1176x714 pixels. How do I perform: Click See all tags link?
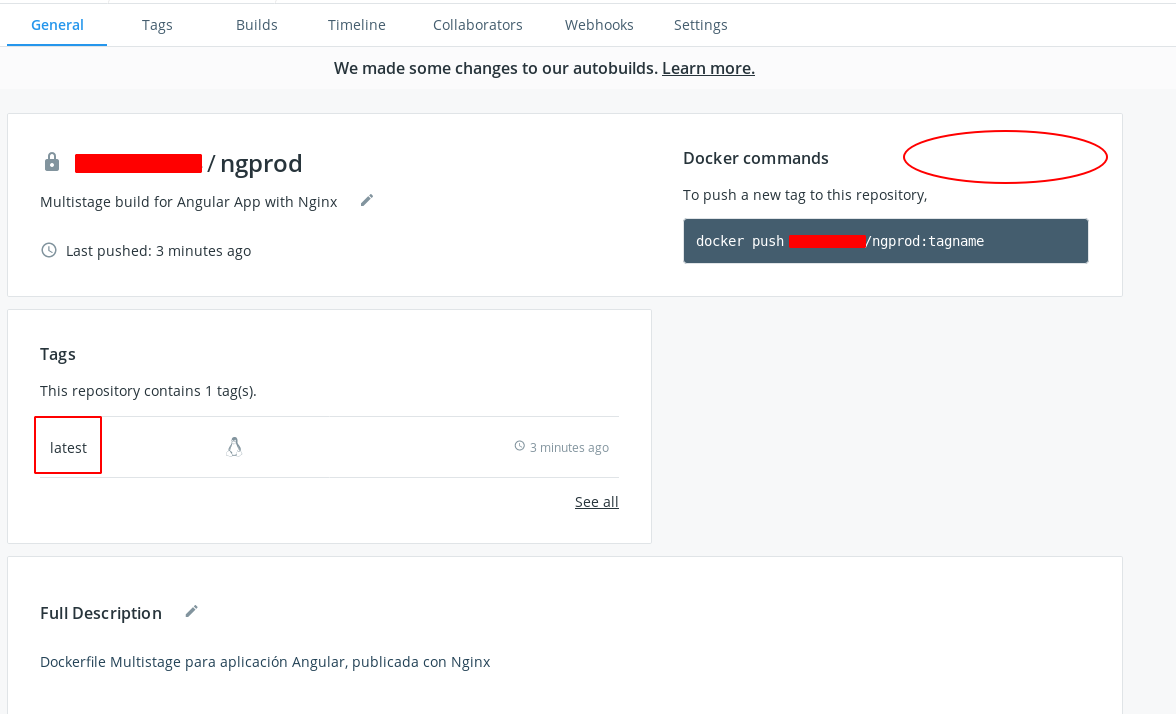coord(596,502)
